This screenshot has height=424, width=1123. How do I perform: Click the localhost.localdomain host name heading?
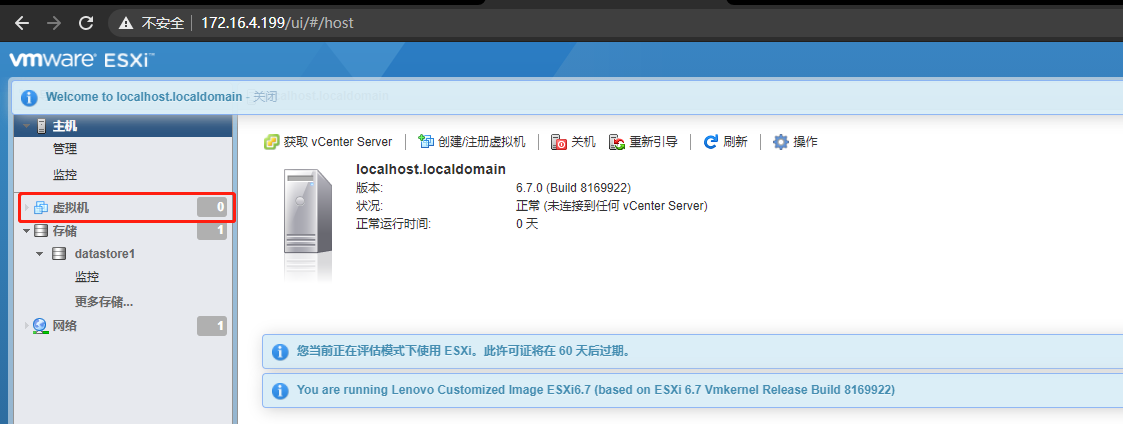pyautogui.click(x=431, y=170)
